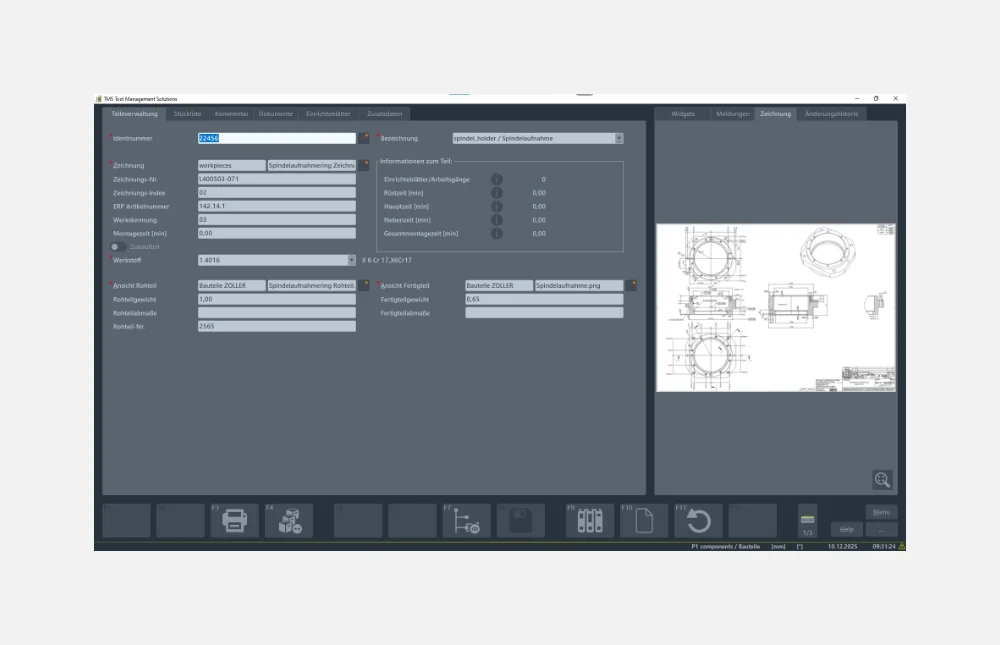Click info icon next to Rüstzeit [min]

496,193
